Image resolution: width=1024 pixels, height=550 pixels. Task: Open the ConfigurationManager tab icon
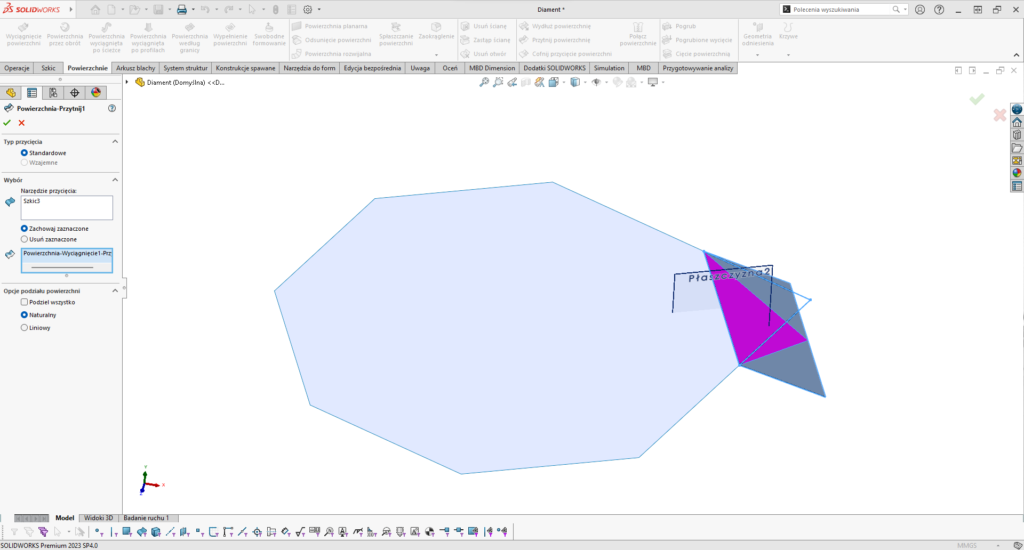coord(53,92)
